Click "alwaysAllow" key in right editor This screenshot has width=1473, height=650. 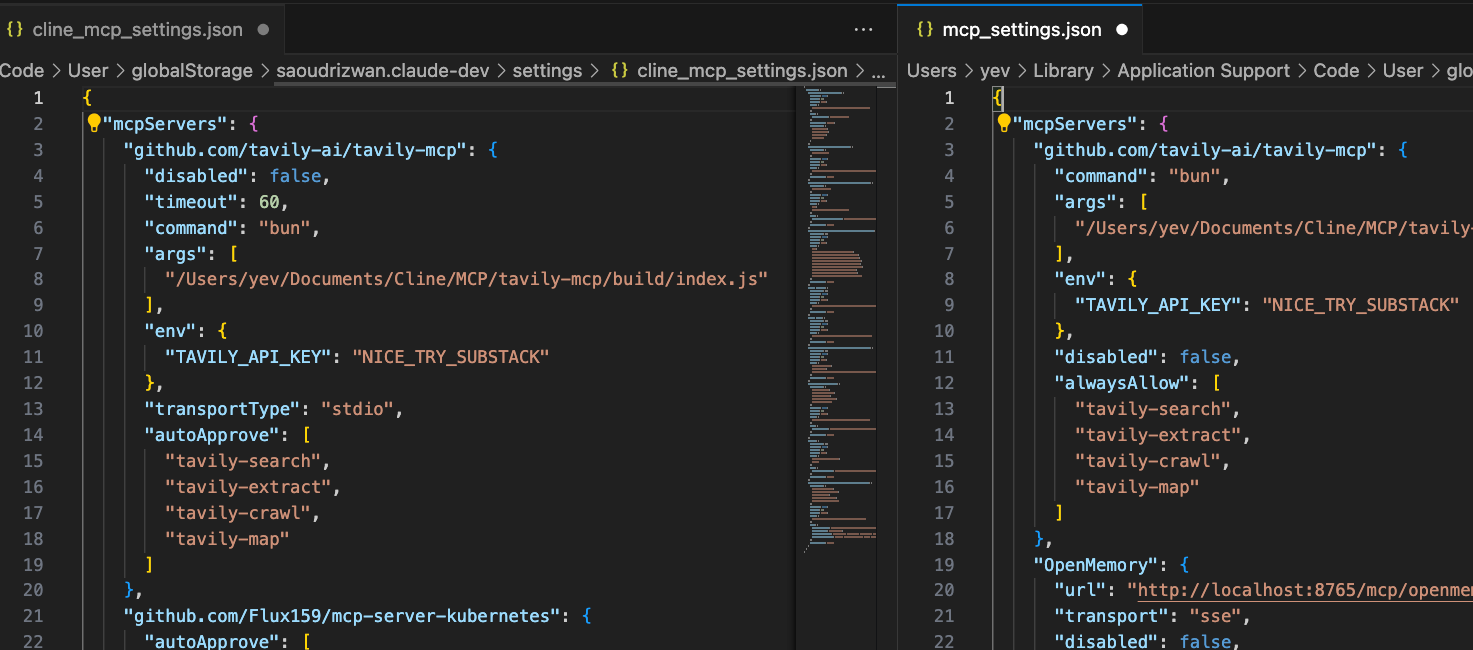tap(1123, 383)
